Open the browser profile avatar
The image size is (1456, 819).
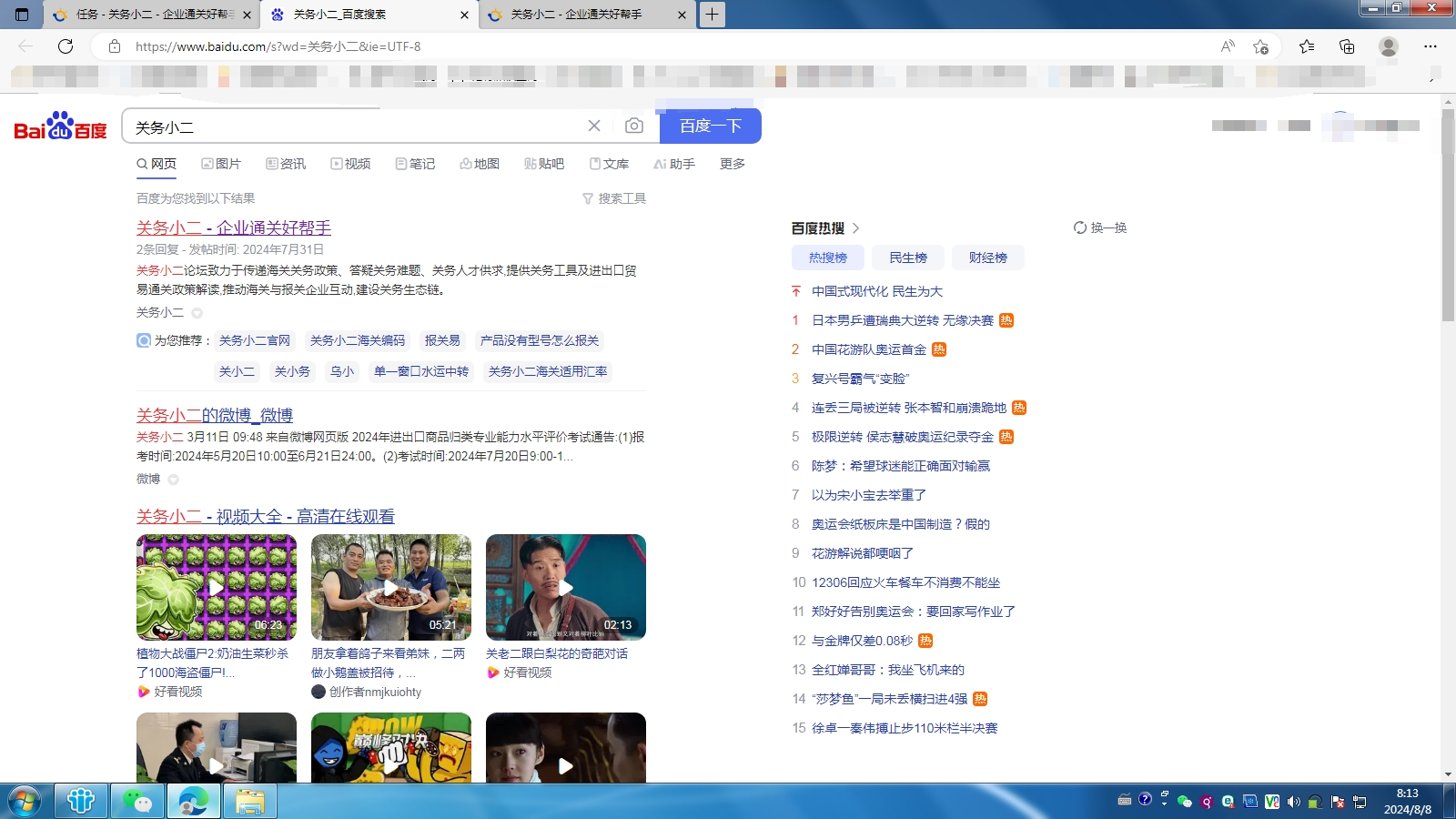coord(1389,46)
